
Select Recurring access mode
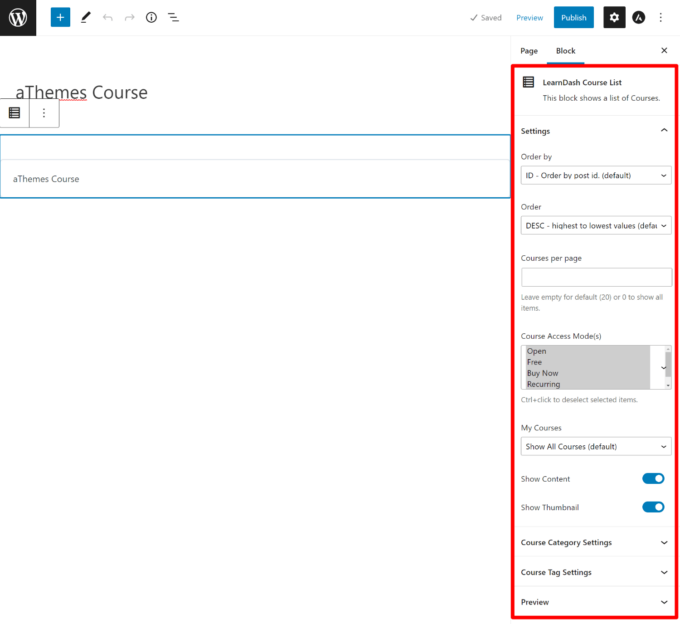click(x=588, y=384)
